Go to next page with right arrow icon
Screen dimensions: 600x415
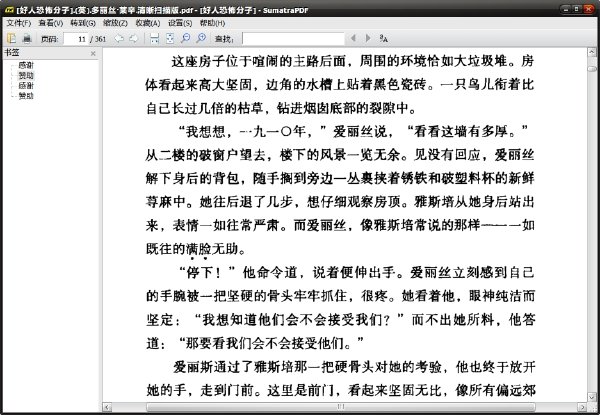[x=134, y=38]
